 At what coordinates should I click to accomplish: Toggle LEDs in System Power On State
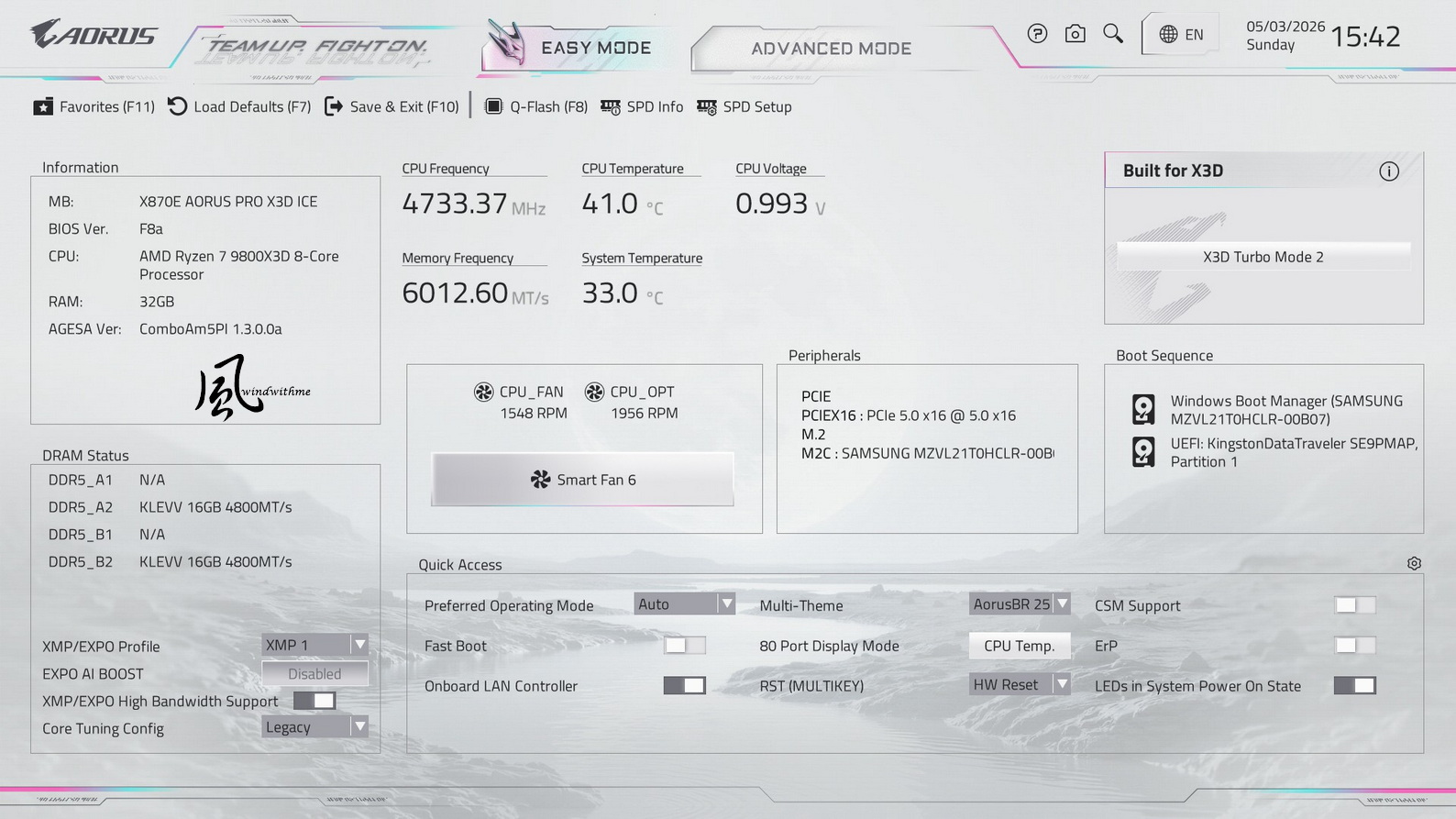pos(1355,685)
